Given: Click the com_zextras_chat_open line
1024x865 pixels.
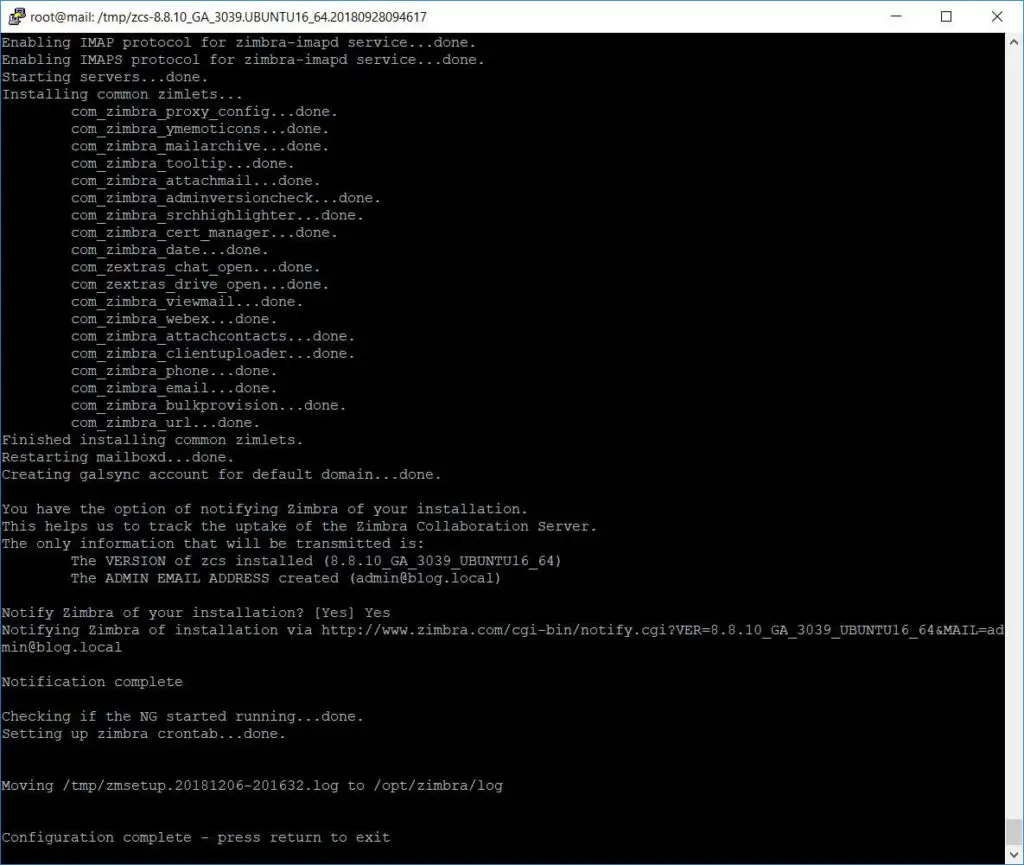Looking at the screenshot, I should 196,268.
